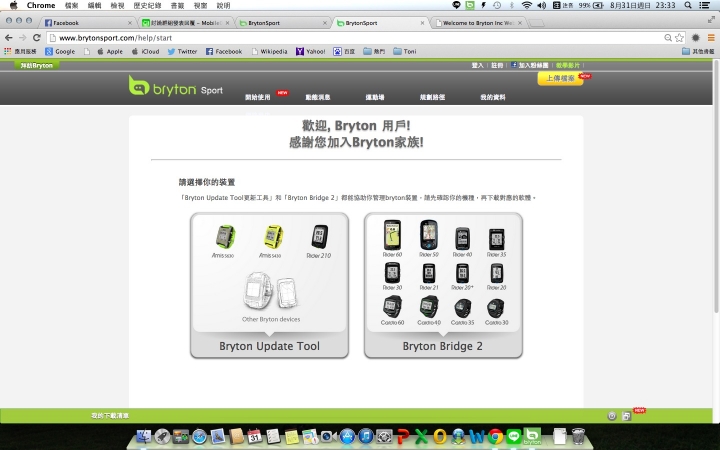Select the Rider 35 device
This screenshot has height=450, width=720.
tap(497, 241)
